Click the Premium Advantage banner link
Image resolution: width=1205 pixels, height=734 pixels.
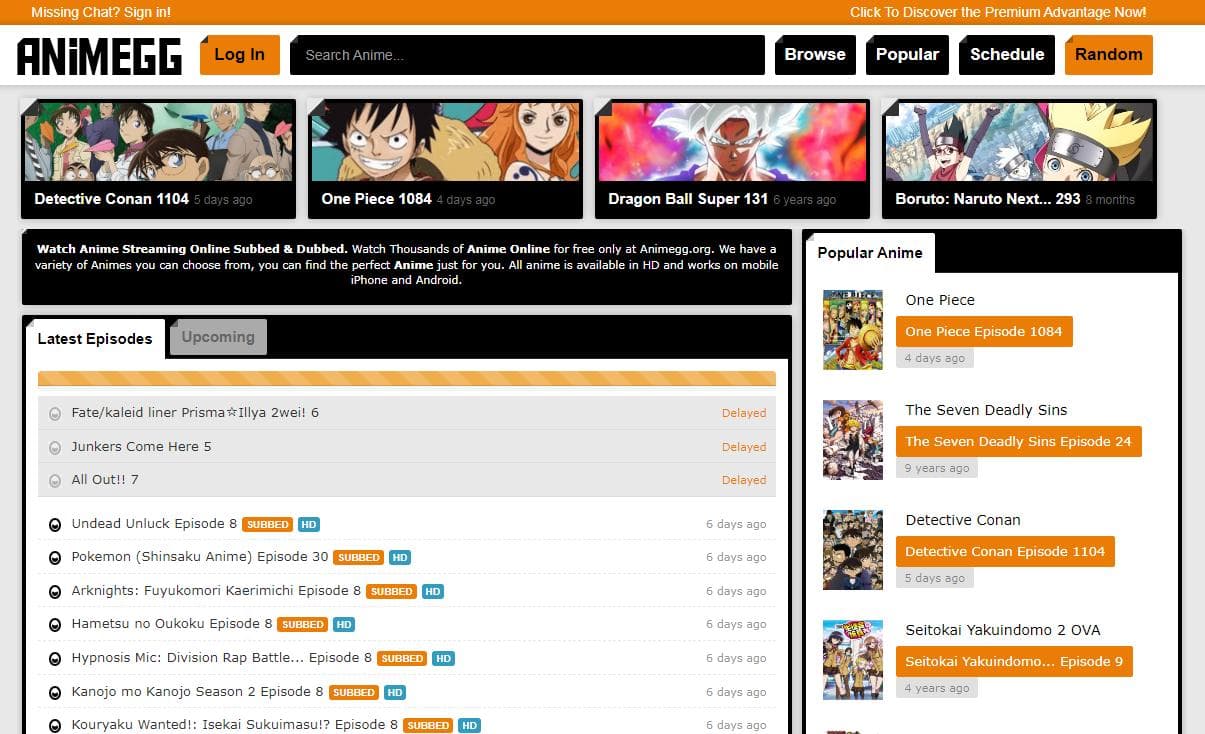998,12
